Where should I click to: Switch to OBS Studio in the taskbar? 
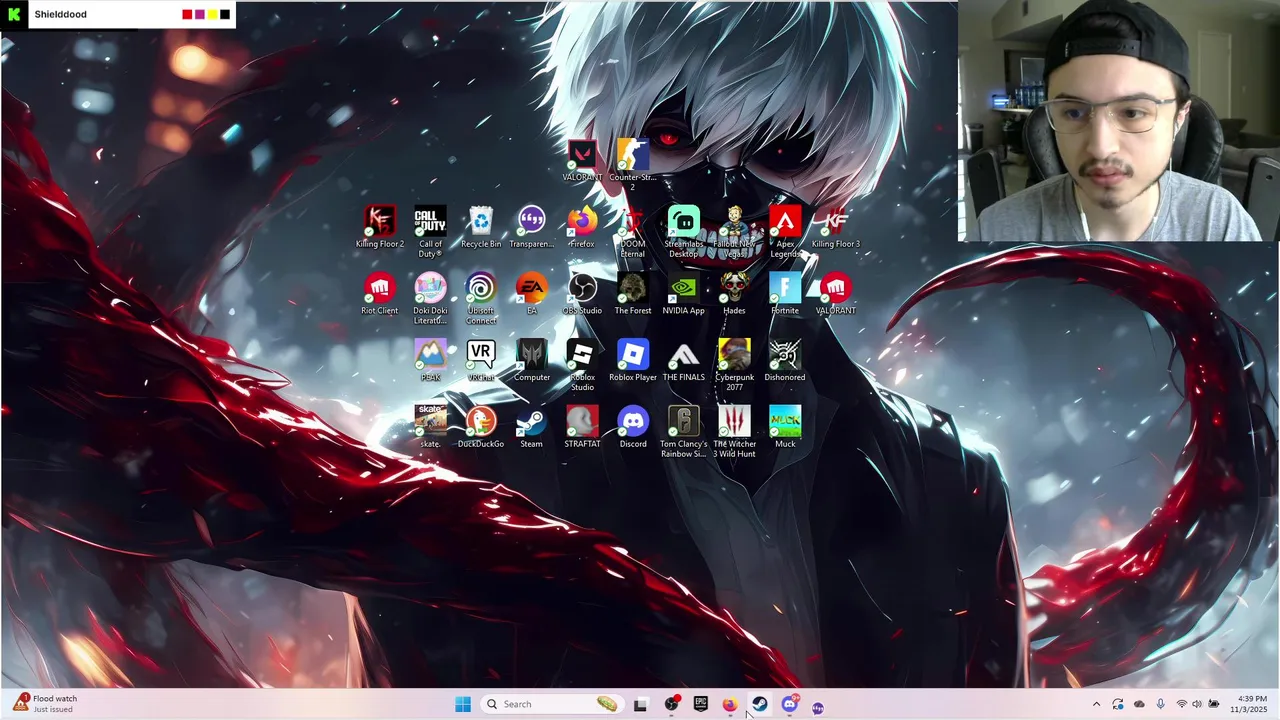671,704
